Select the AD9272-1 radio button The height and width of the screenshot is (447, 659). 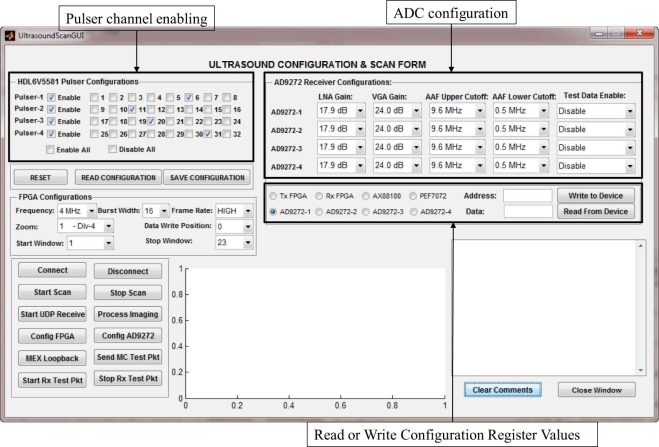(x=273, y=211)
